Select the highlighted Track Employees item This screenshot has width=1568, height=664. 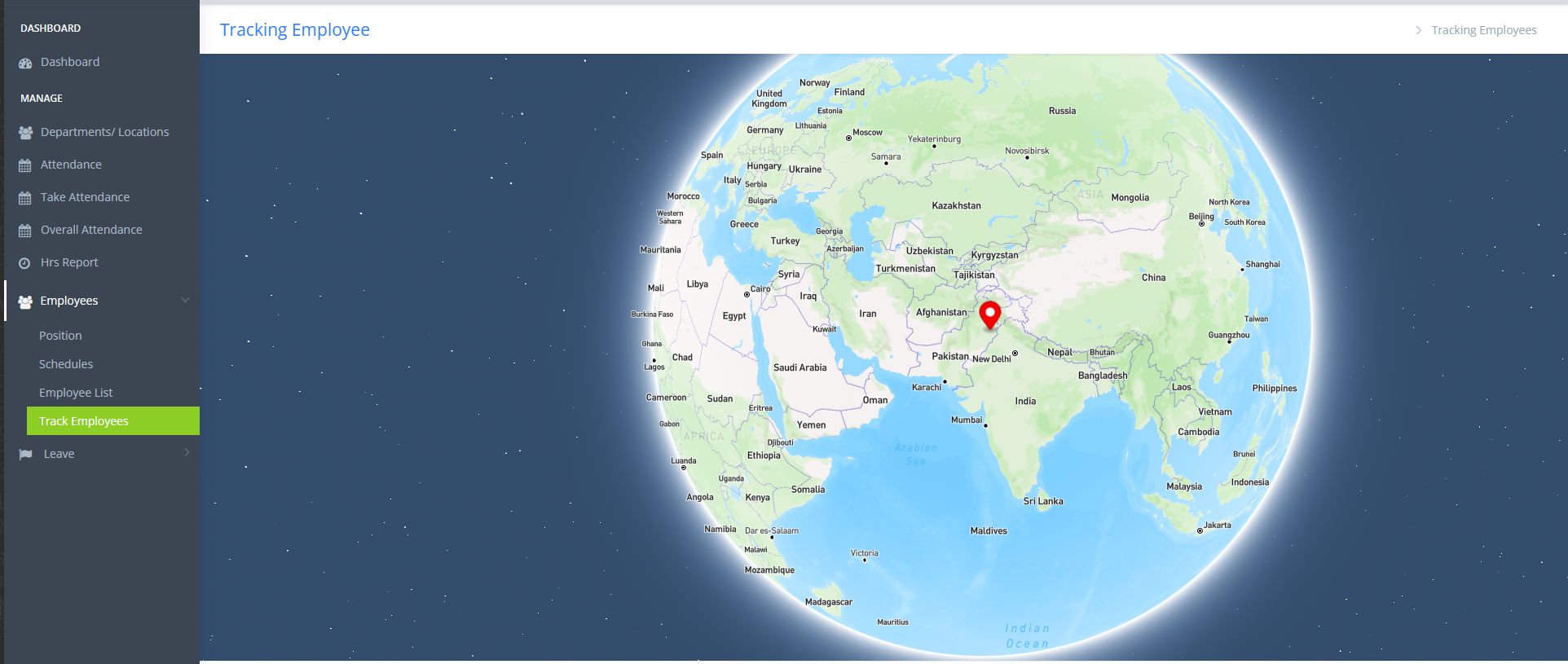click(x=113, y=421)
